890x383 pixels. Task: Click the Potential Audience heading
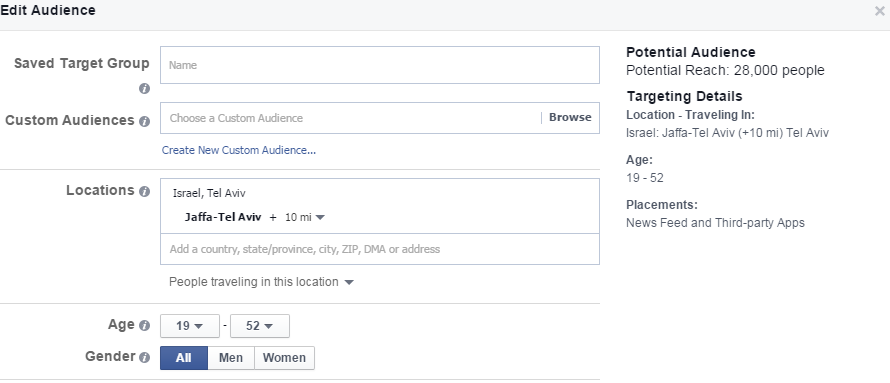pos(691,53)
